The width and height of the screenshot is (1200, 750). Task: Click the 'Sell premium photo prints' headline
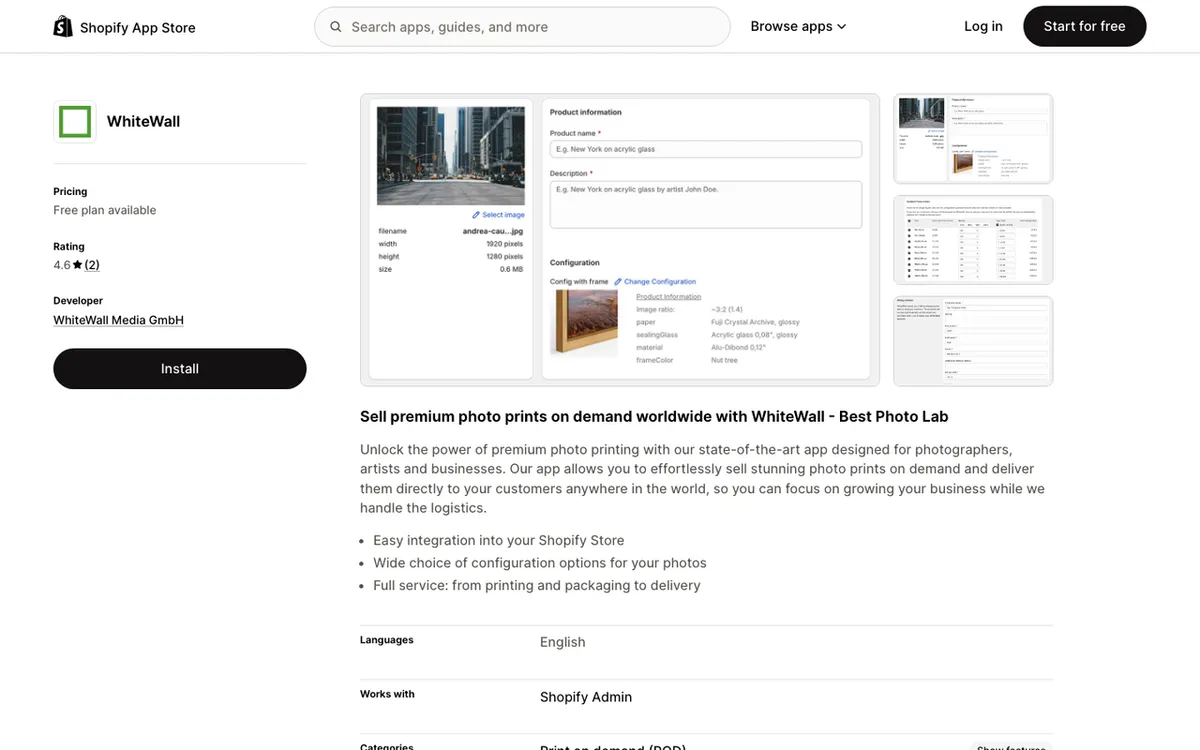(x=654, y=417)
